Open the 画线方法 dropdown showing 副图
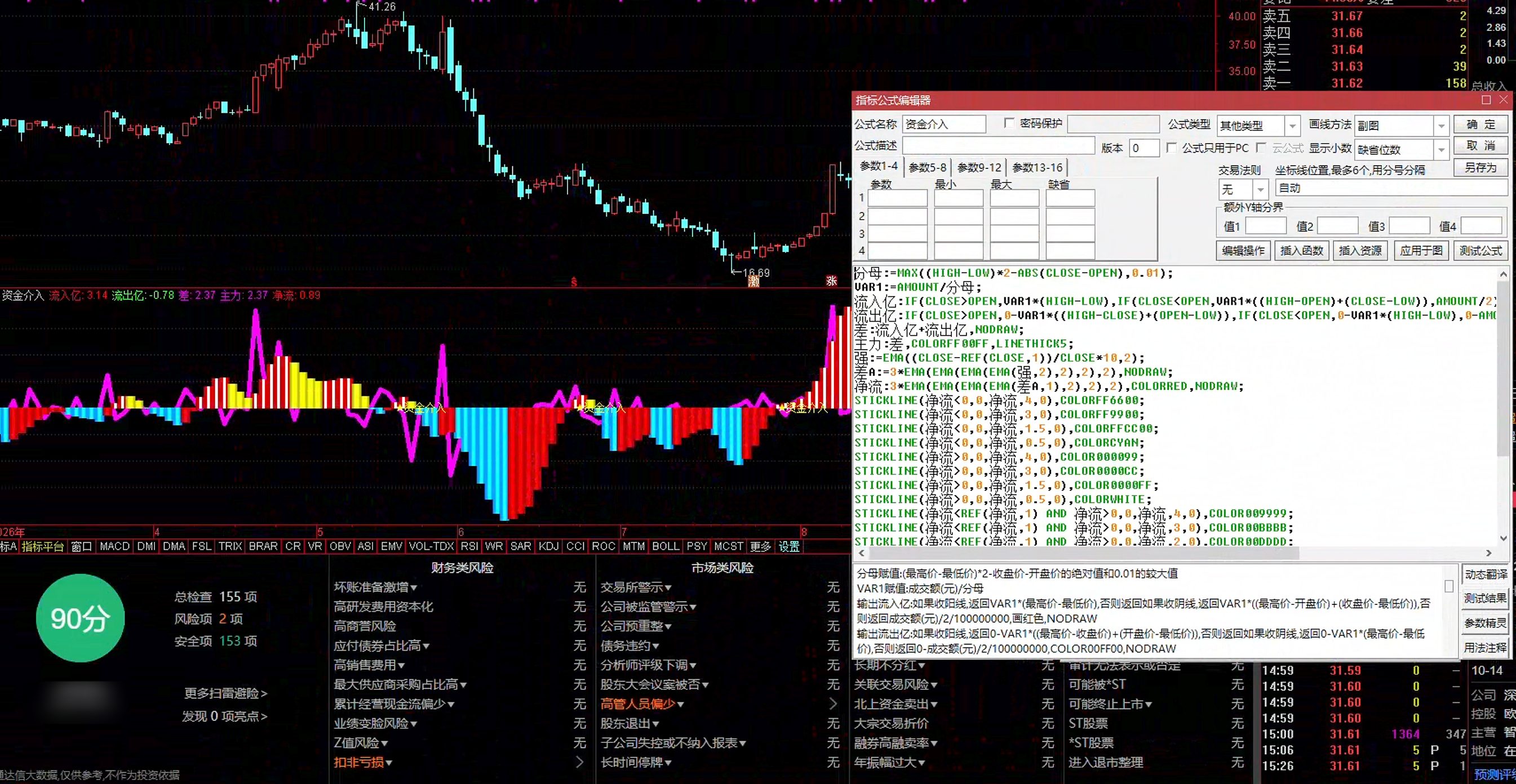Viewport: 1516px width, 784px height. tap(1441, 125)
